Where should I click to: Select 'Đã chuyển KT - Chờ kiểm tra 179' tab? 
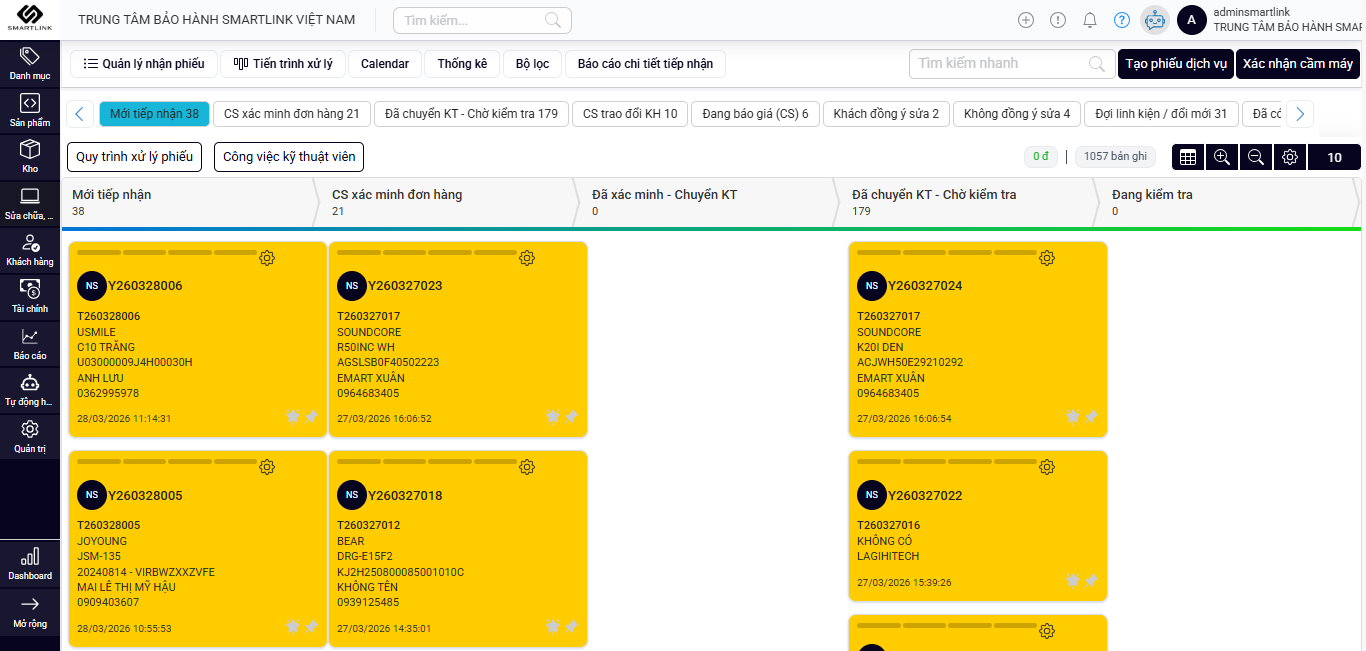471,114
